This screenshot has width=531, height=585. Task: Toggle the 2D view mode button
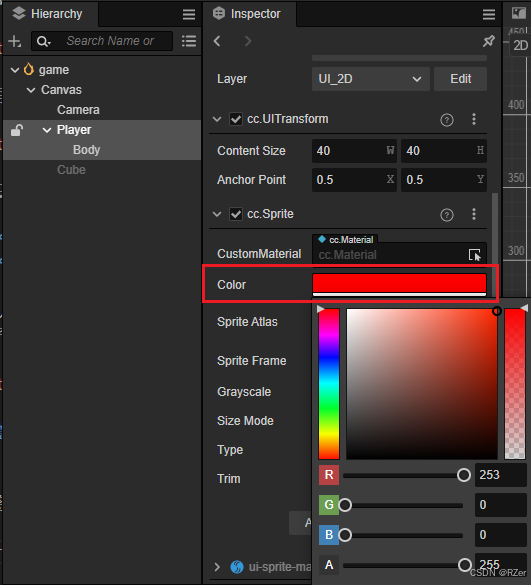tap(521, 46)
